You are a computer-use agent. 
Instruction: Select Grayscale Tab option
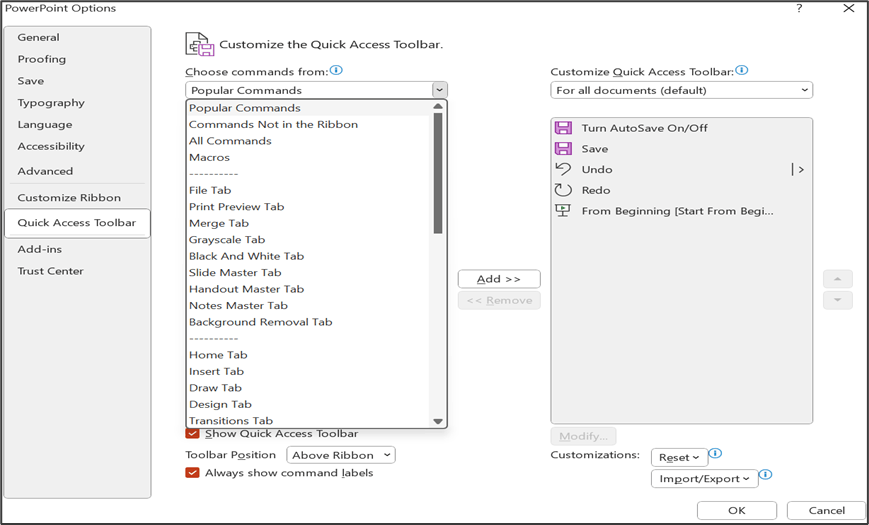(308, 239)
